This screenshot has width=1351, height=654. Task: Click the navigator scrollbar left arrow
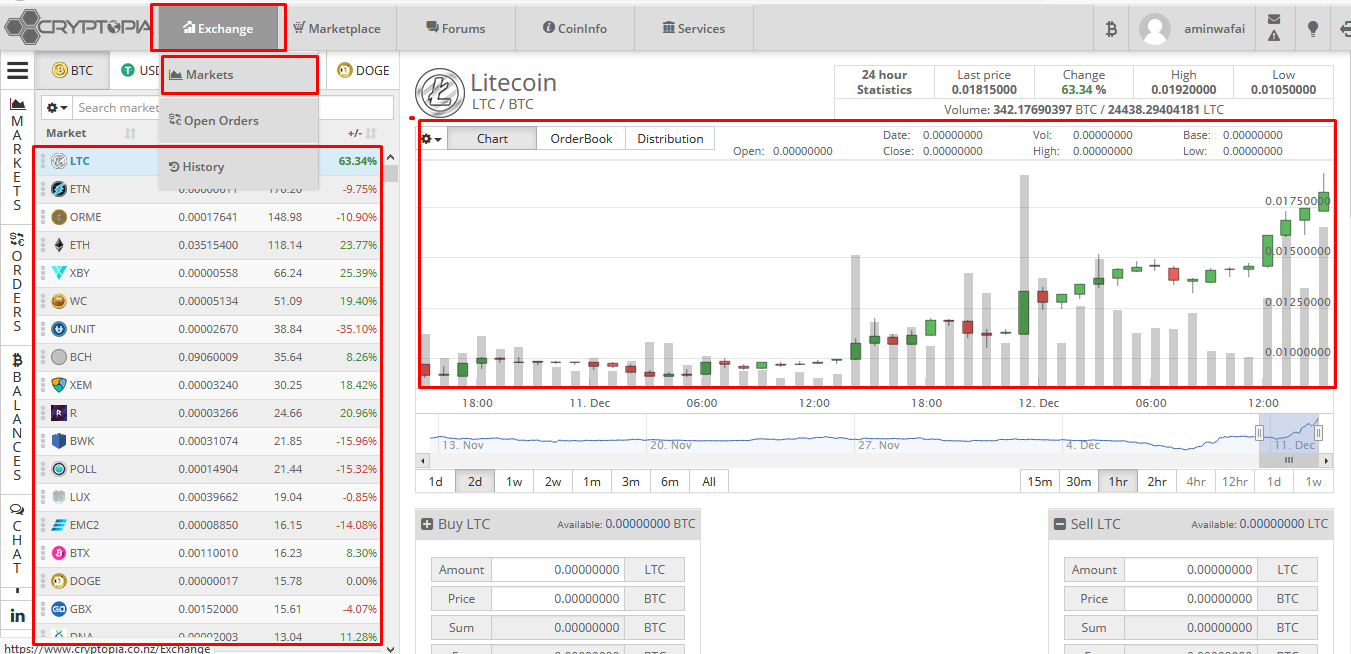(424, 461)
